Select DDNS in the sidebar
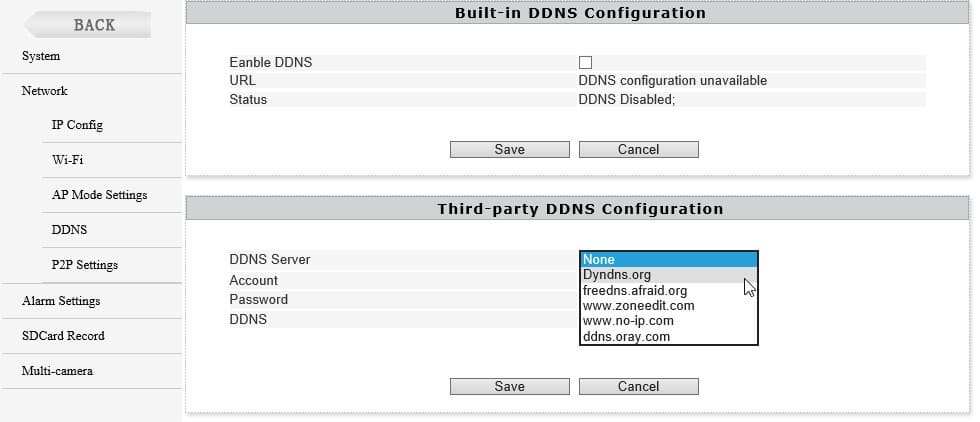980x422 pixels. click(x=69, y=230)
